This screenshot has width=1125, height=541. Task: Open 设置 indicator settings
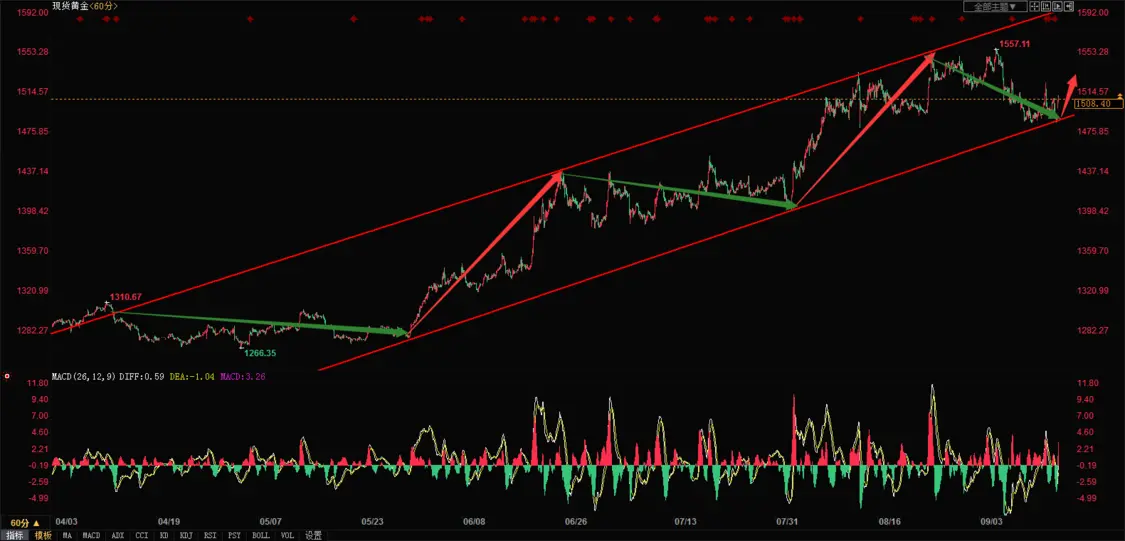313,535
